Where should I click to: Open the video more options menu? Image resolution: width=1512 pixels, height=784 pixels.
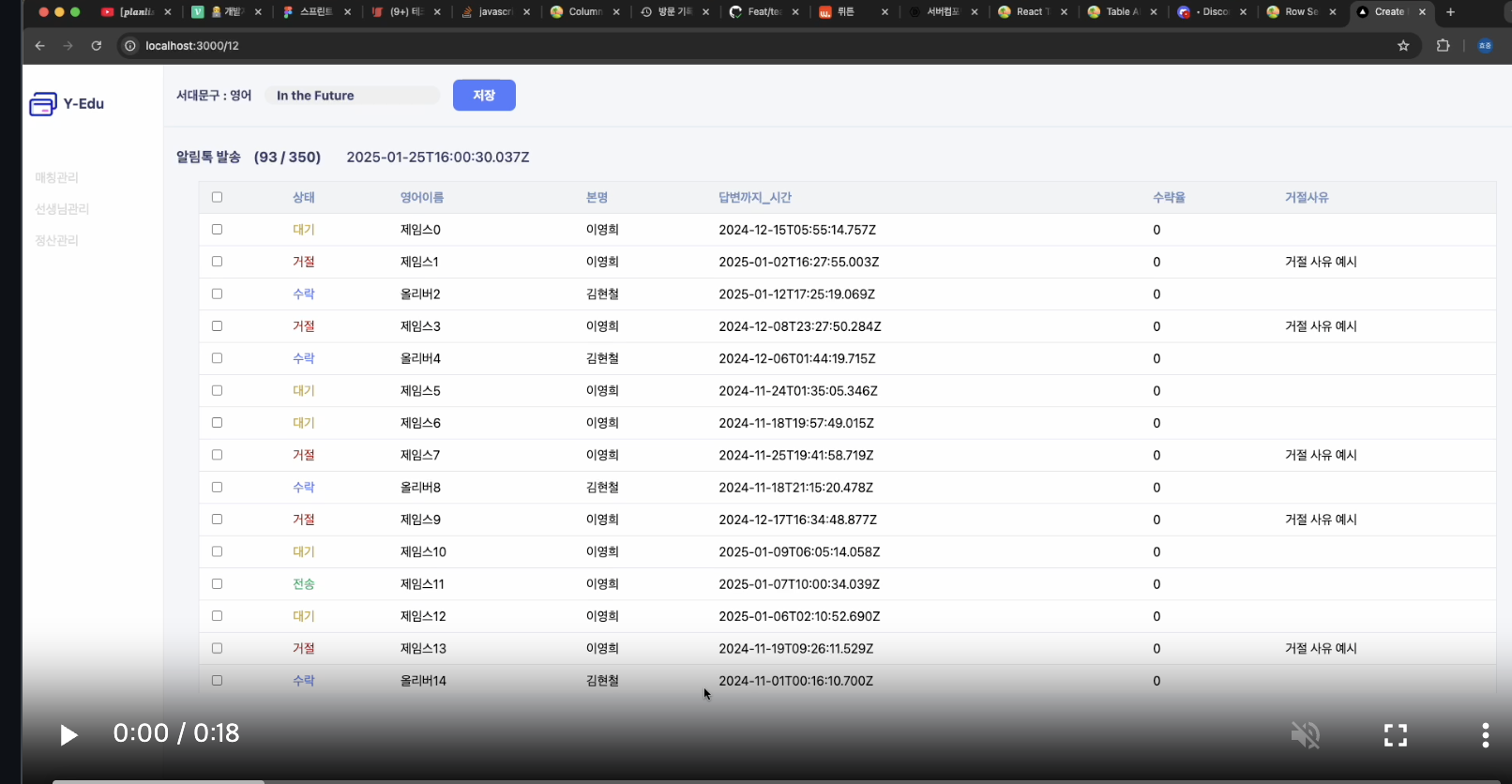point(1485,734)
